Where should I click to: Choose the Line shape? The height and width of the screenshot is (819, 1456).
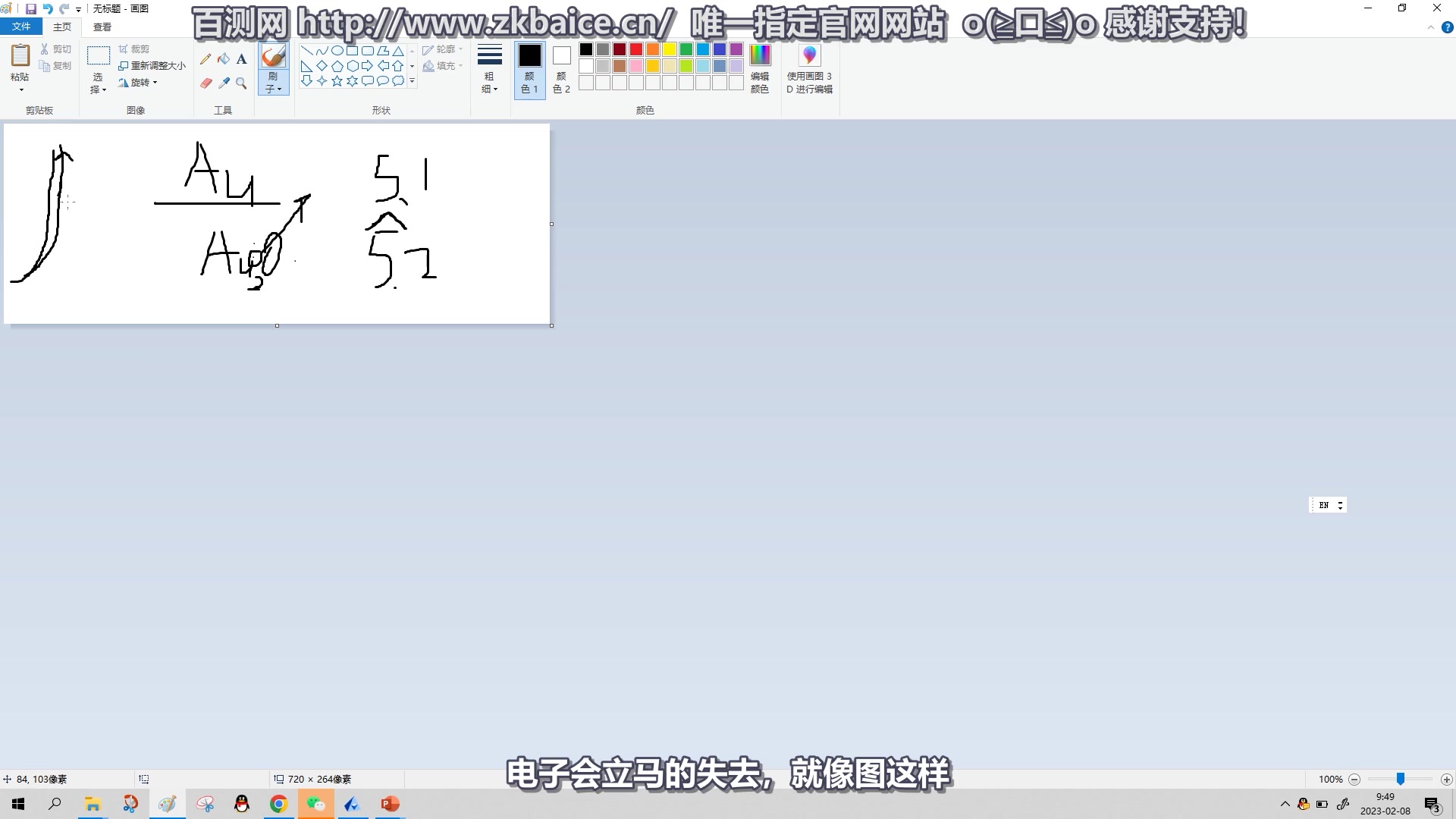coord(306,51)
